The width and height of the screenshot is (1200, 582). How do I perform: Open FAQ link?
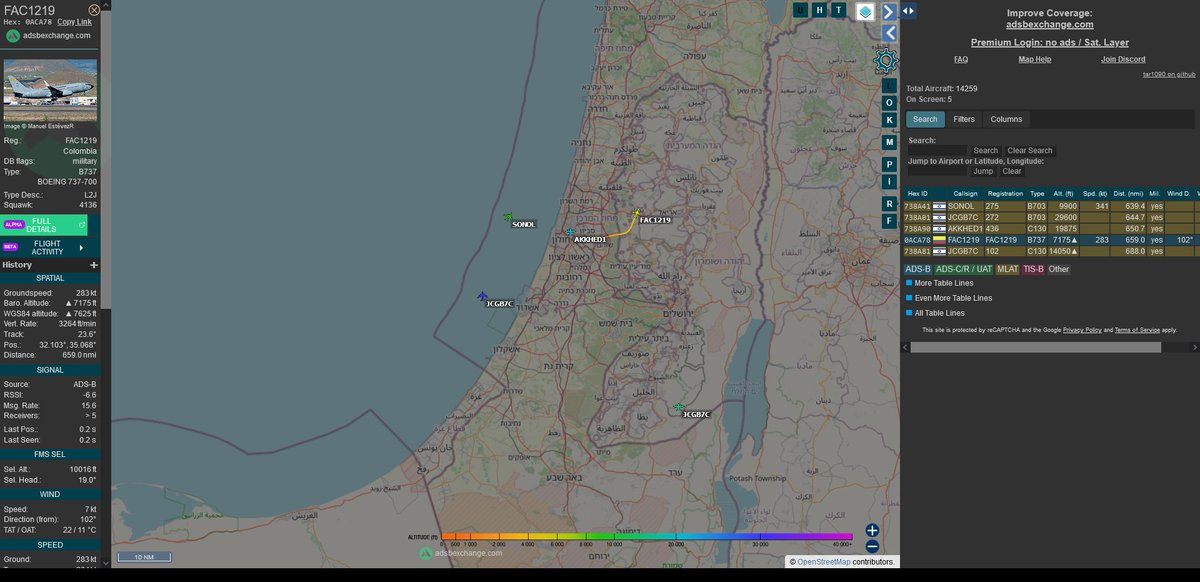(961, 60)
